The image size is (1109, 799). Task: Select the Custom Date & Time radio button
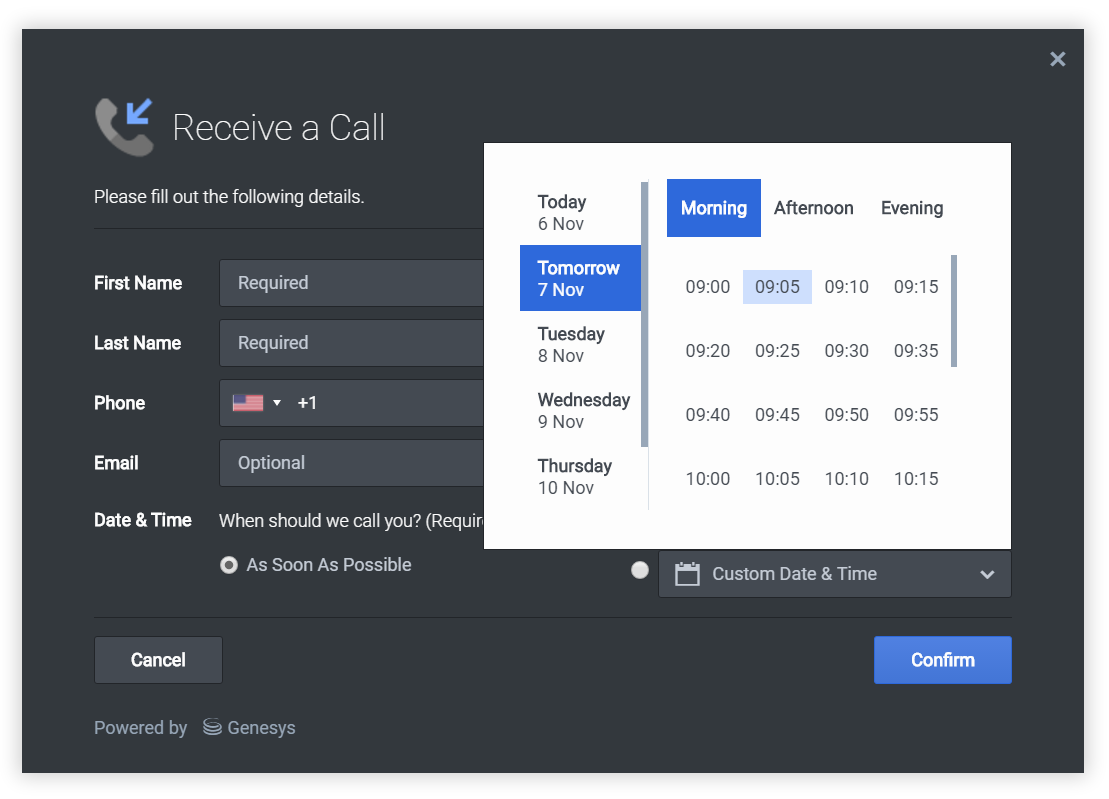coord(640,570)
